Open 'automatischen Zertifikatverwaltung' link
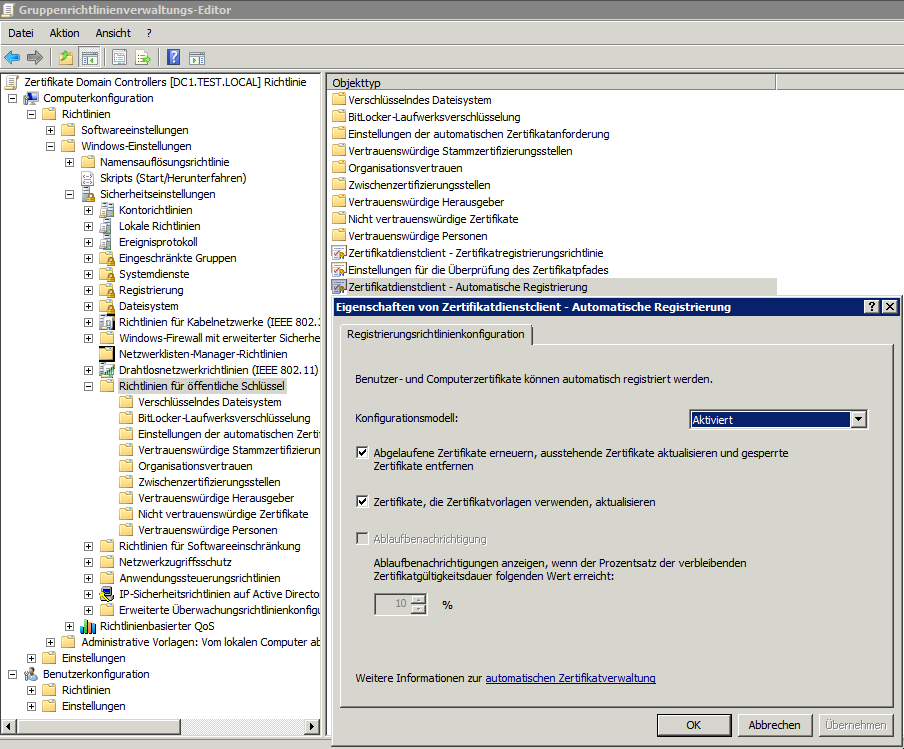The height and width of the screenshot is (749, 904). 570,678
